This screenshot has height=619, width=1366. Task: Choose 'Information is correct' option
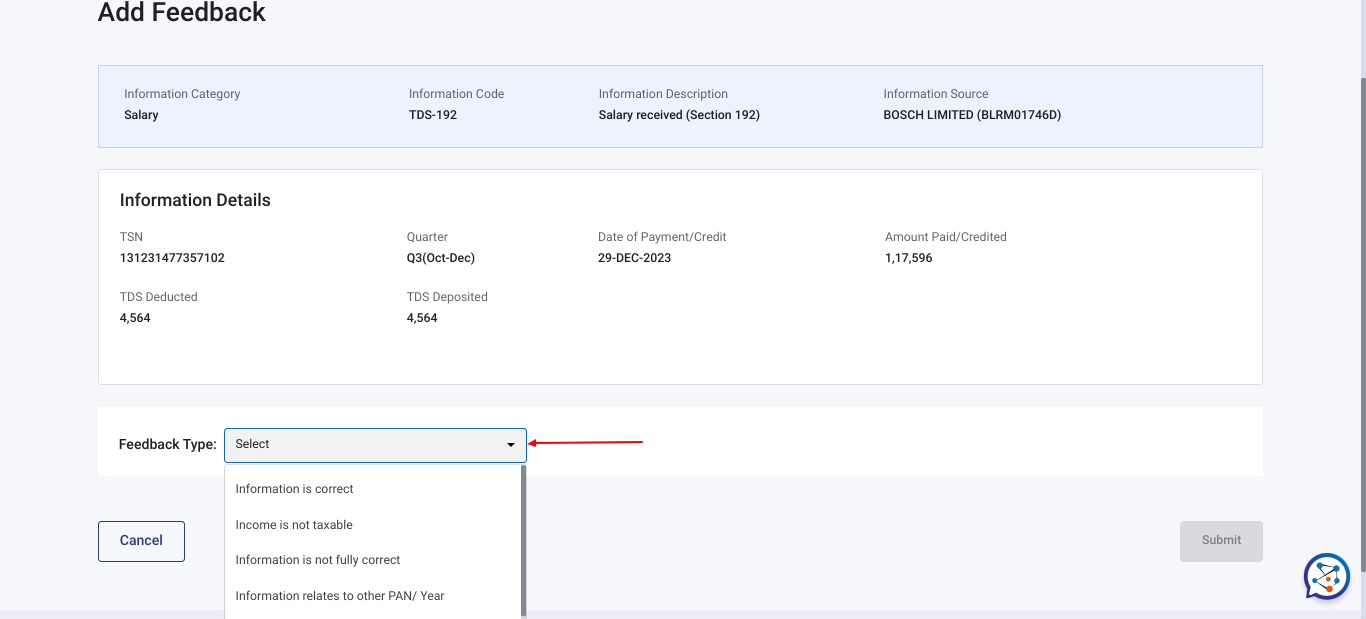(x=295, y=489)
